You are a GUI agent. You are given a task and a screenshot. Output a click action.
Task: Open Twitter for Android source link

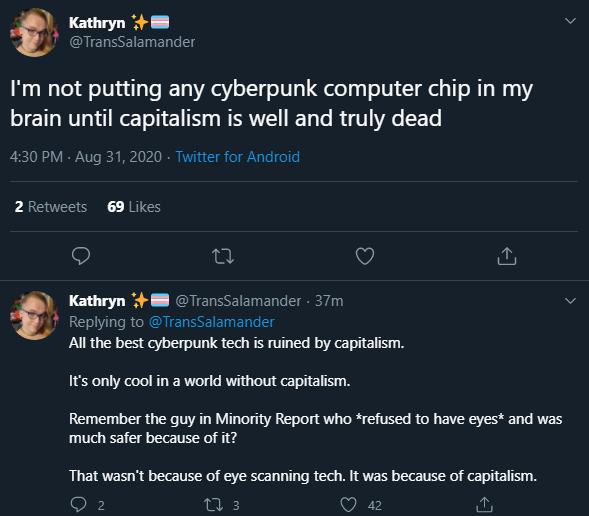click(237, 157)
